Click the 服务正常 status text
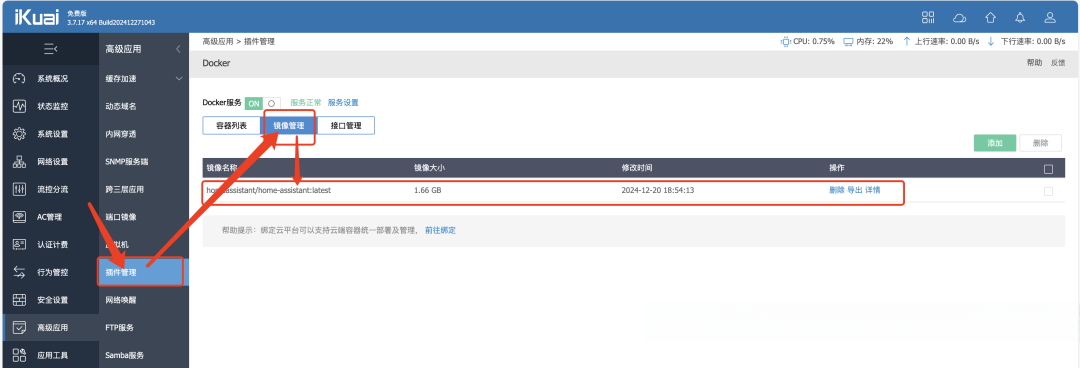The height and width of the screenshot is (368, 1080). (305, 103)
